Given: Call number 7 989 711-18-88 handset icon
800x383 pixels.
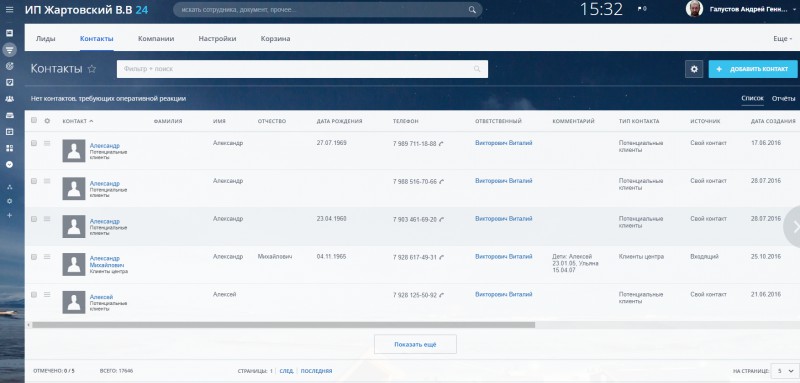Looking at the screenshot, I should 441,144.
